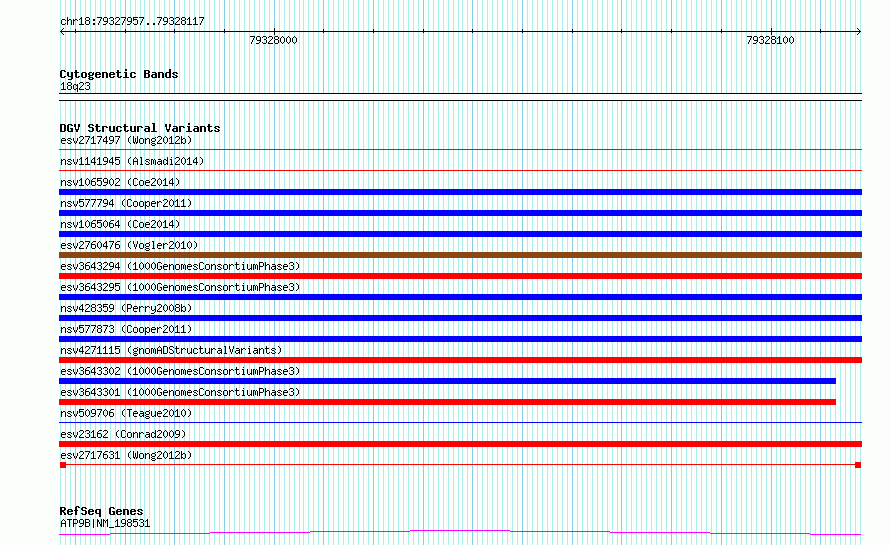Select the blue bar under nsv577794
The width and height of the screenshot is (890, 545).
tap(460, 213)
